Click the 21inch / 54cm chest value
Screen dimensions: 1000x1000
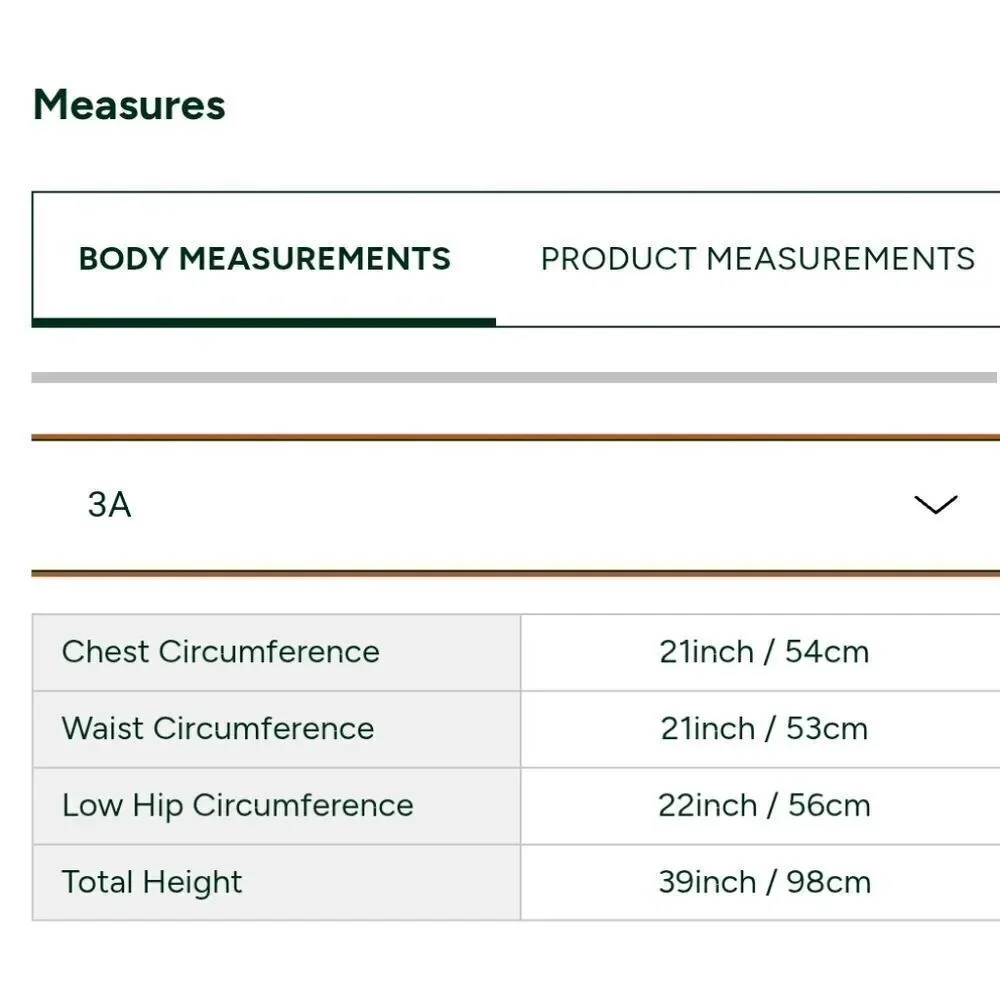764,652
